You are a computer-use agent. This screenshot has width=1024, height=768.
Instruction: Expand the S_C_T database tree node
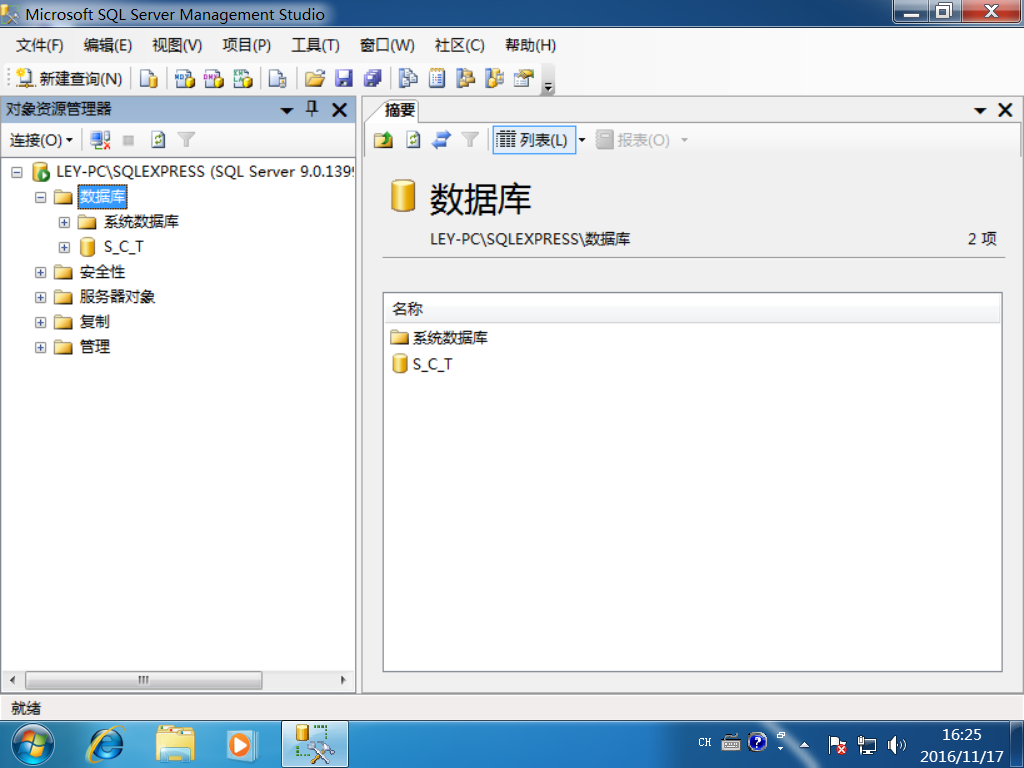click(64, 248)
